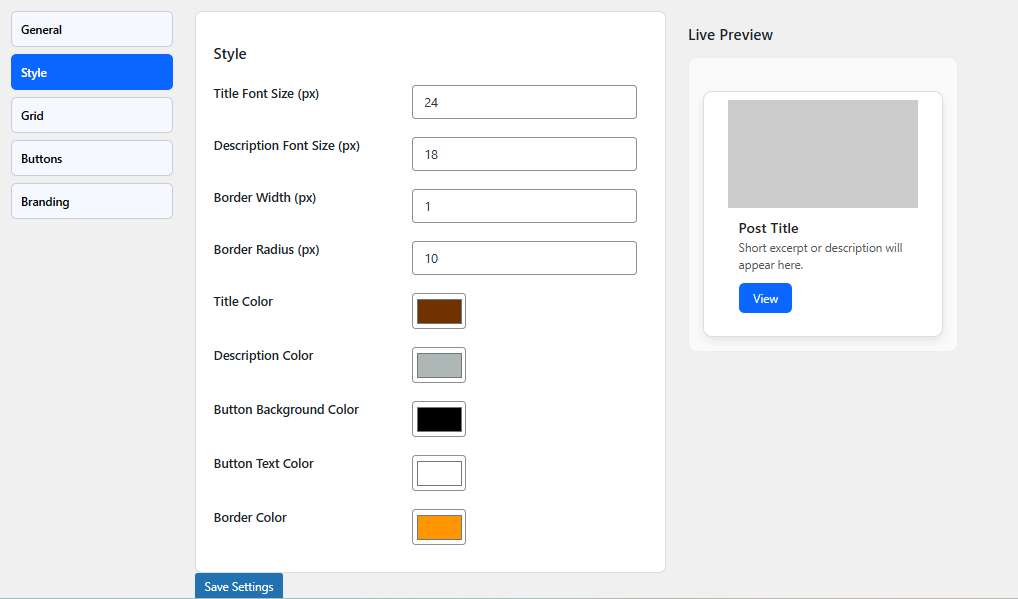The image size is (1018, 599).
Task: Switch to the Branding tab
Action: tap(91, 201)
